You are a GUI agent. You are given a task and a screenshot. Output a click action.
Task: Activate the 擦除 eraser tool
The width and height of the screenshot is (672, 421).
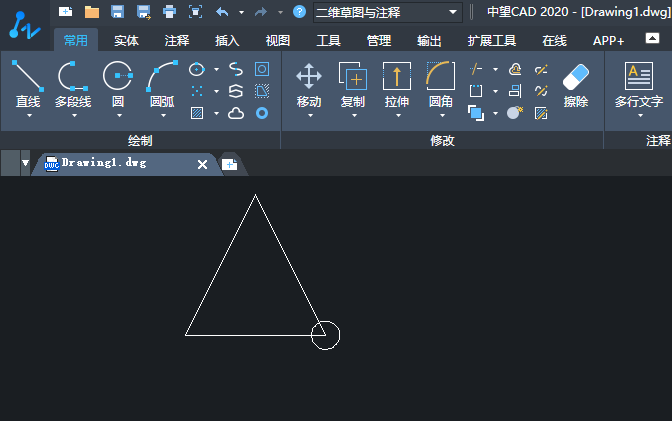tap(576, 85)
